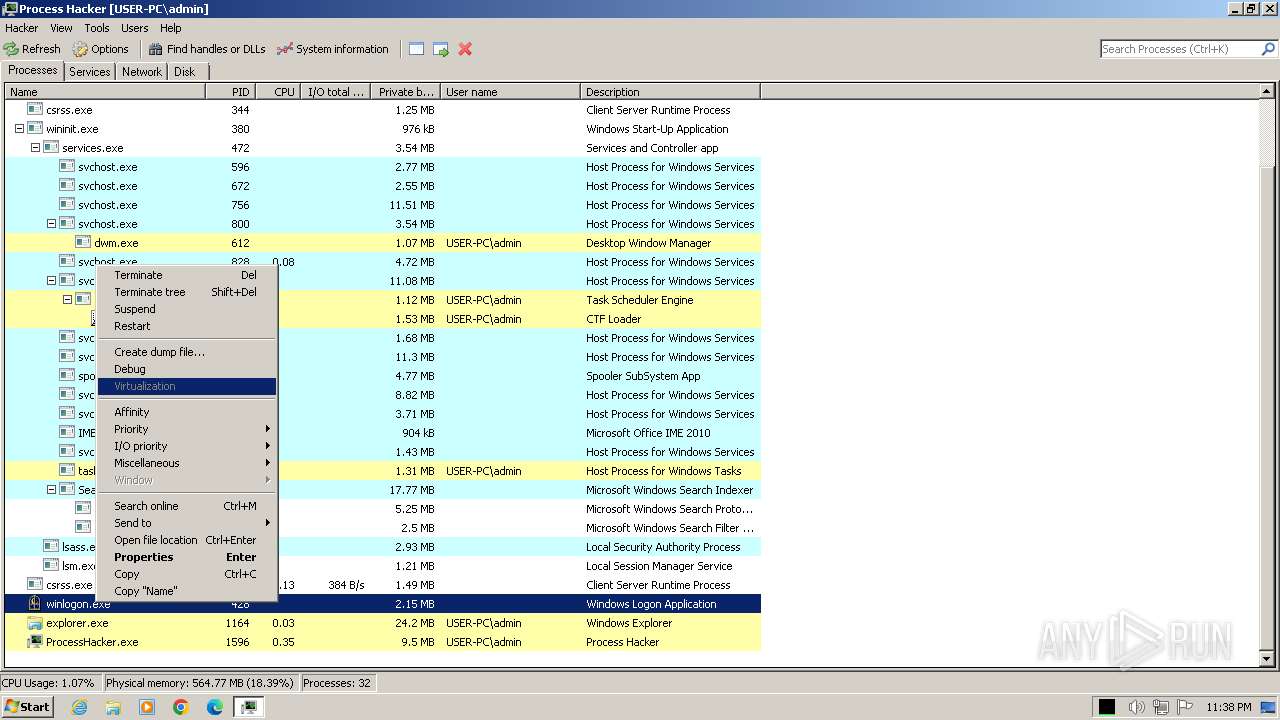Click the Start button
Screen dimensions: 1280x720
(x=27, y=707)
